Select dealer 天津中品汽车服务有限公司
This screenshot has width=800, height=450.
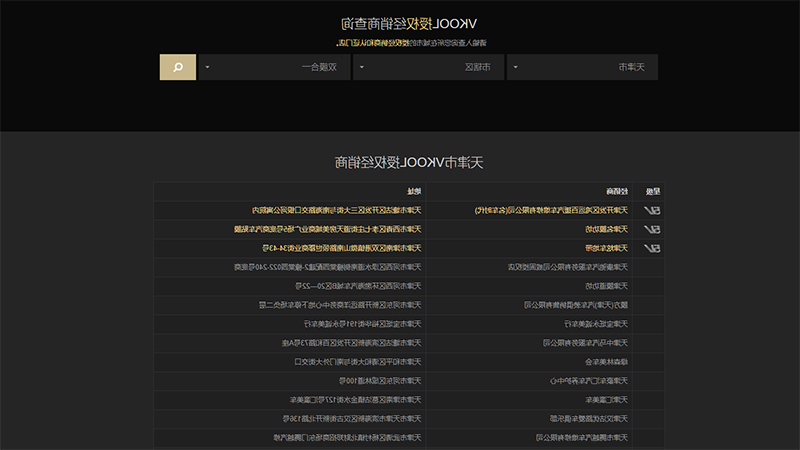point(585,343)
